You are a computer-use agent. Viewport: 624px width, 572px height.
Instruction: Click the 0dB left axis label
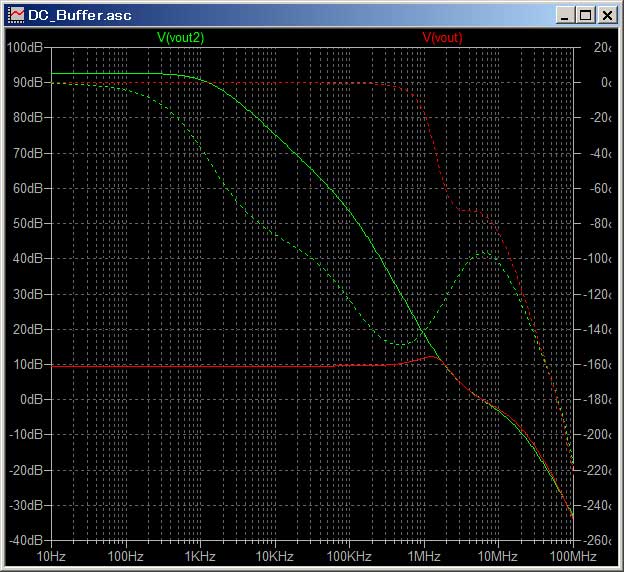pyautogui.click(x=31, y=399)
